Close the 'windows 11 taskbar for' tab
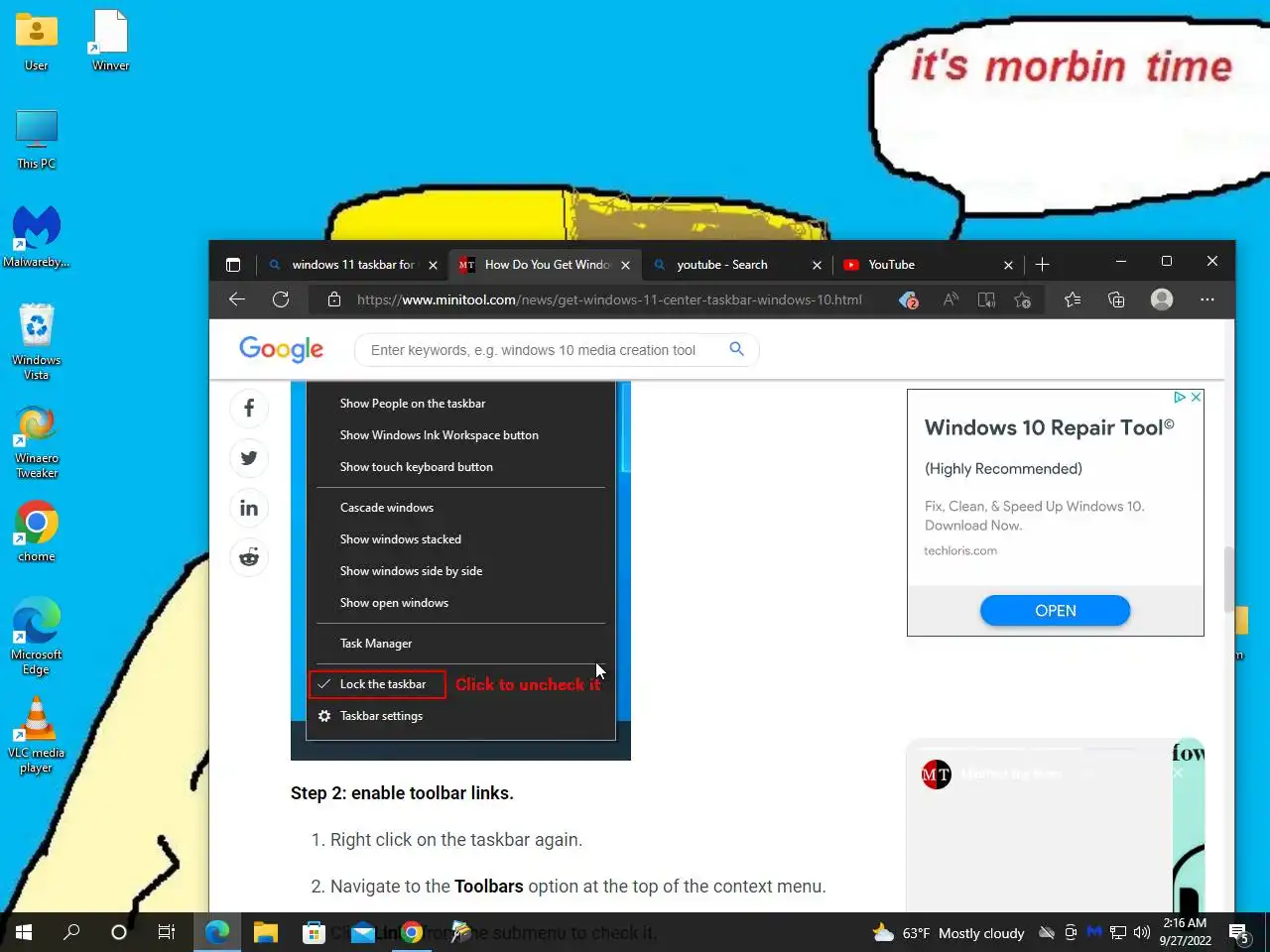 coord(433,265)
